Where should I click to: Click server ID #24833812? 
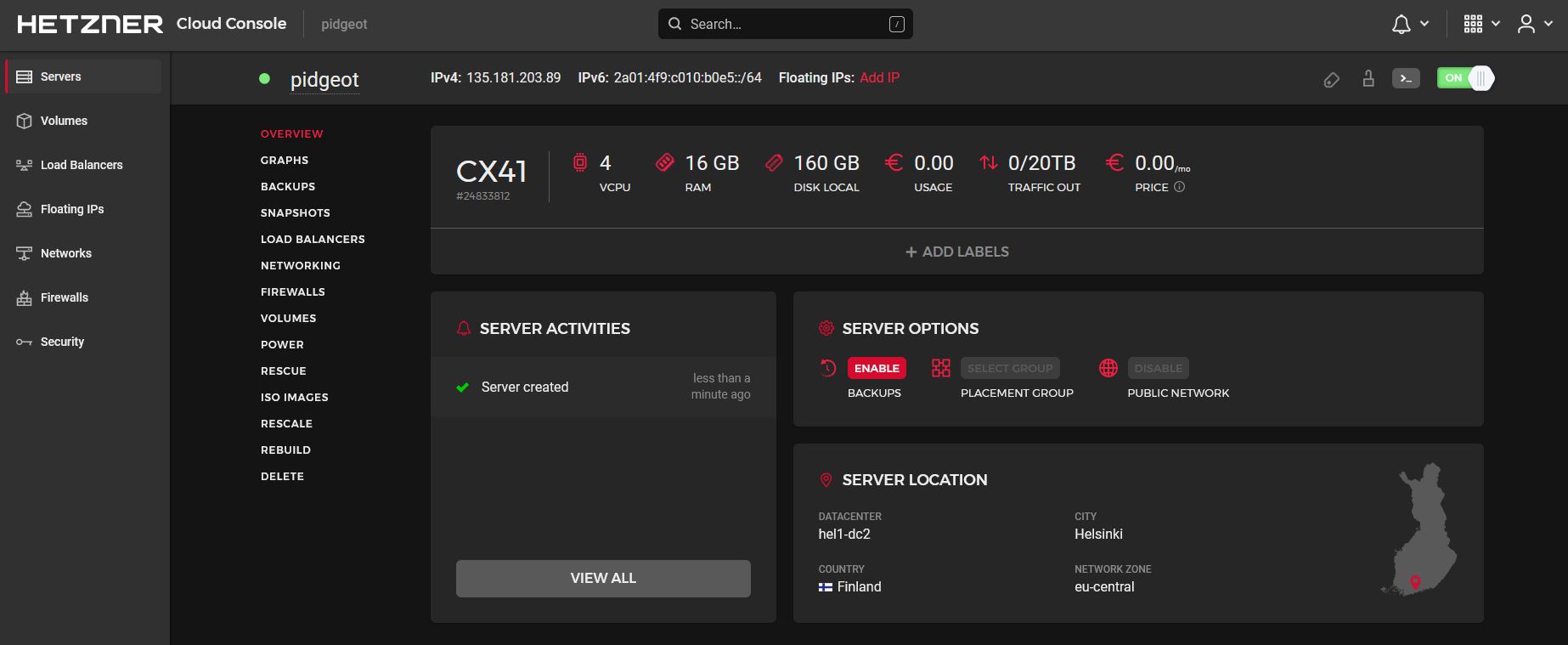point(483,195)
